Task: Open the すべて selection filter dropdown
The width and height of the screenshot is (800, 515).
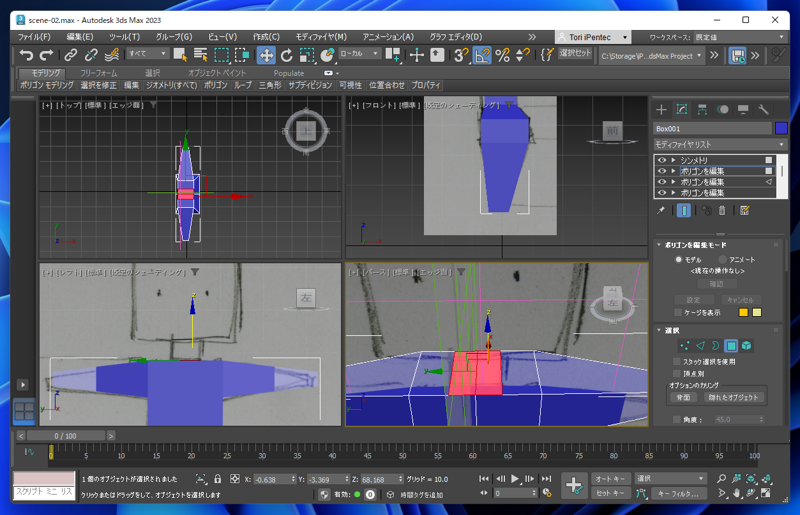Action: pyautogui.click(x=147, y=53)
